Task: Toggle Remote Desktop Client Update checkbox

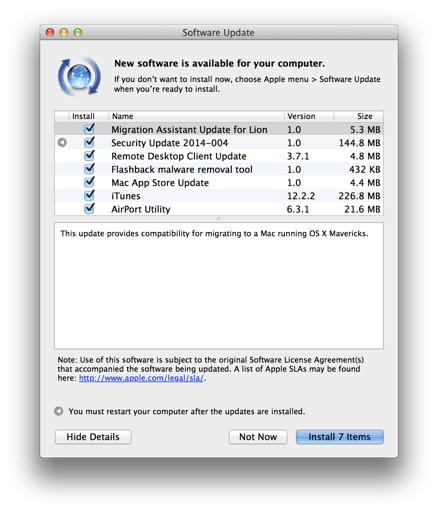Action: (x=89, y=155)
